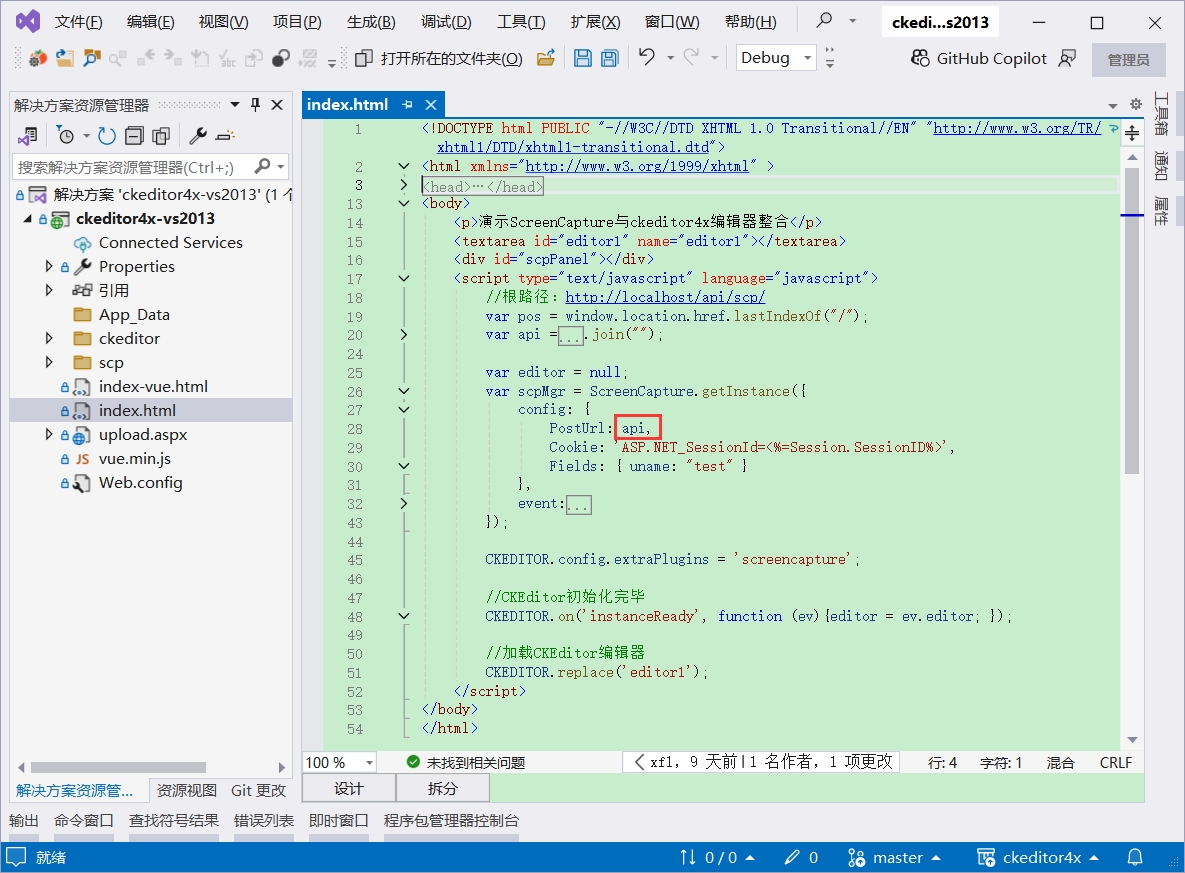
Task: Expand the collapsed head tag region
Action: click(x=403, y=185)
